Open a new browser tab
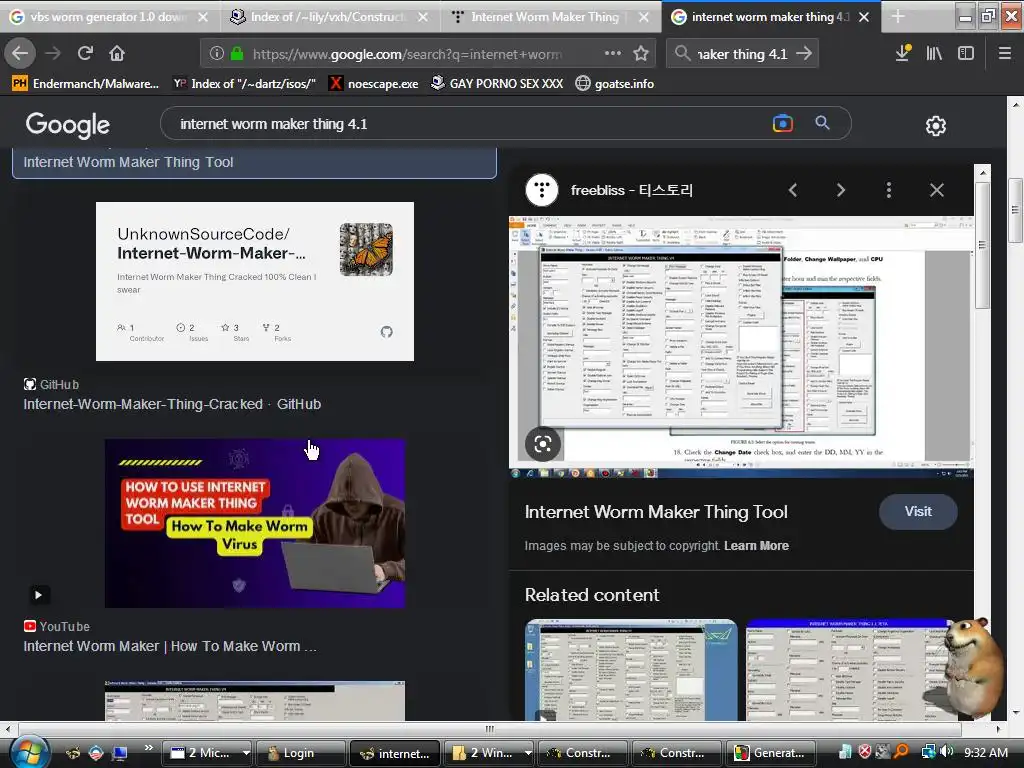The image size is (1024, 768). tap(898, 16)
